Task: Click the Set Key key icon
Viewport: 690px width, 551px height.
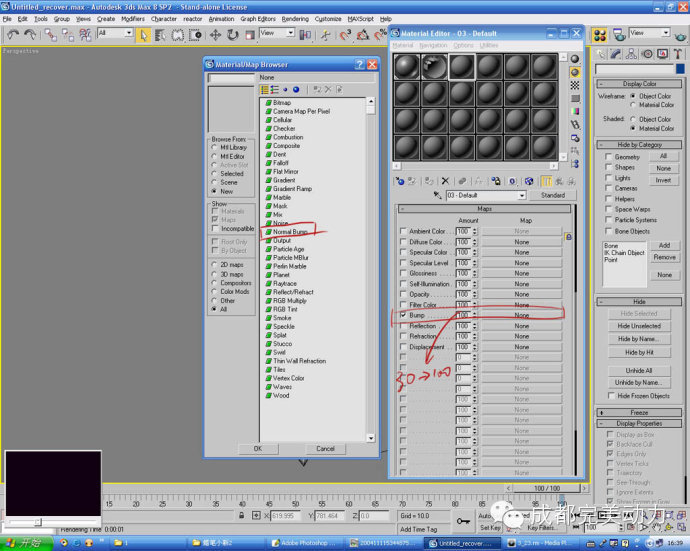Action: pyautogui.click(x=463, y=521)
